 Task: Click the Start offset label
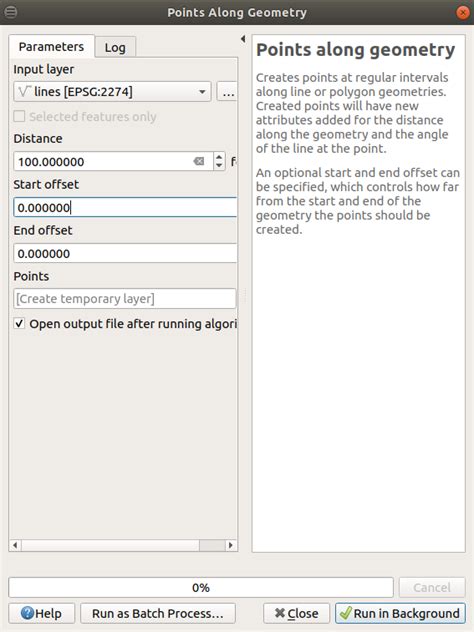click(x=46, y=185)
